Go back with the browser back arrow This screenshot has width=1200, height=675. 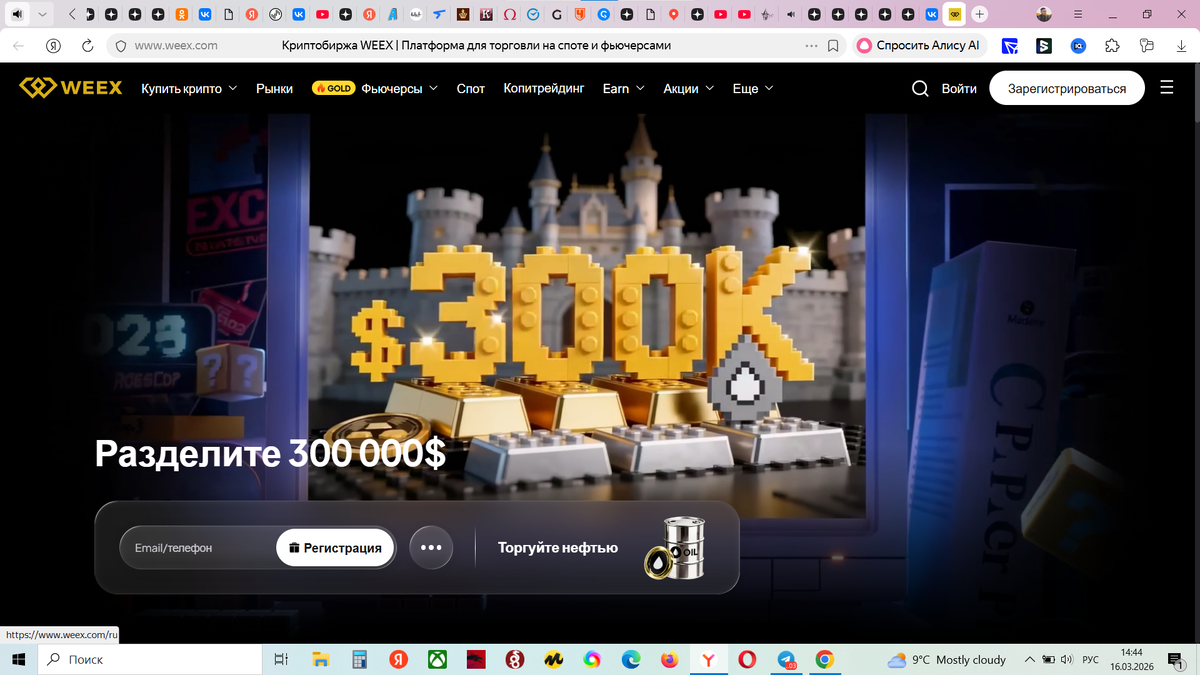click(x=18, y=46)
